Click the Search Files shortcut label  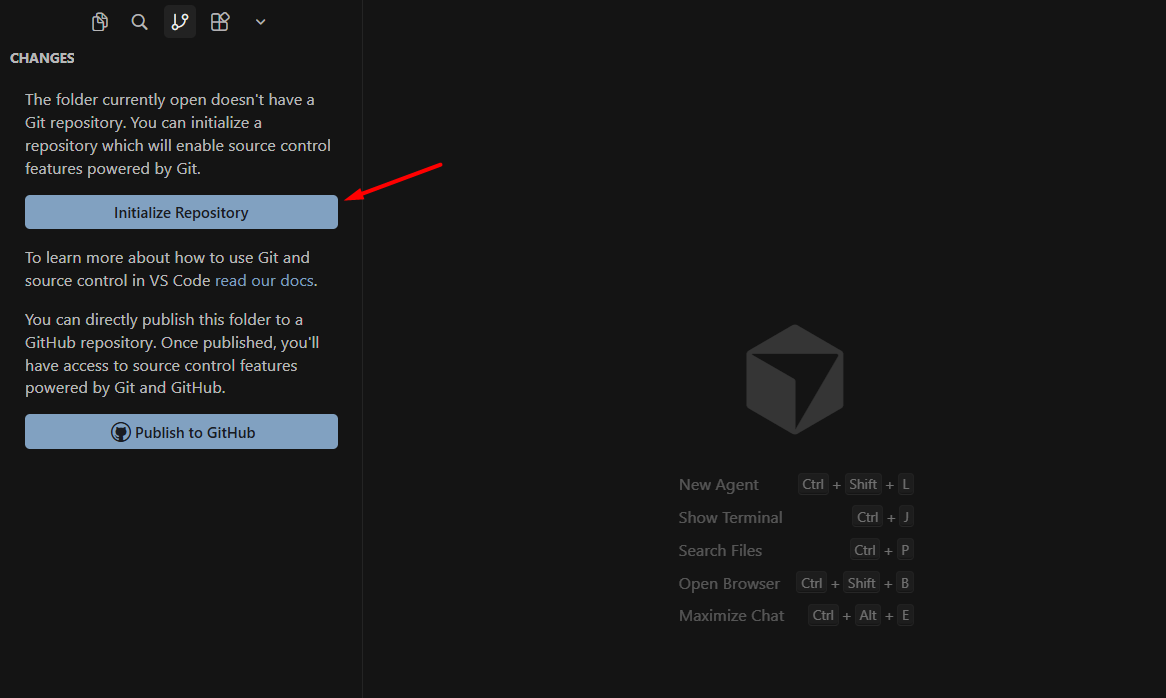[720, 551]
